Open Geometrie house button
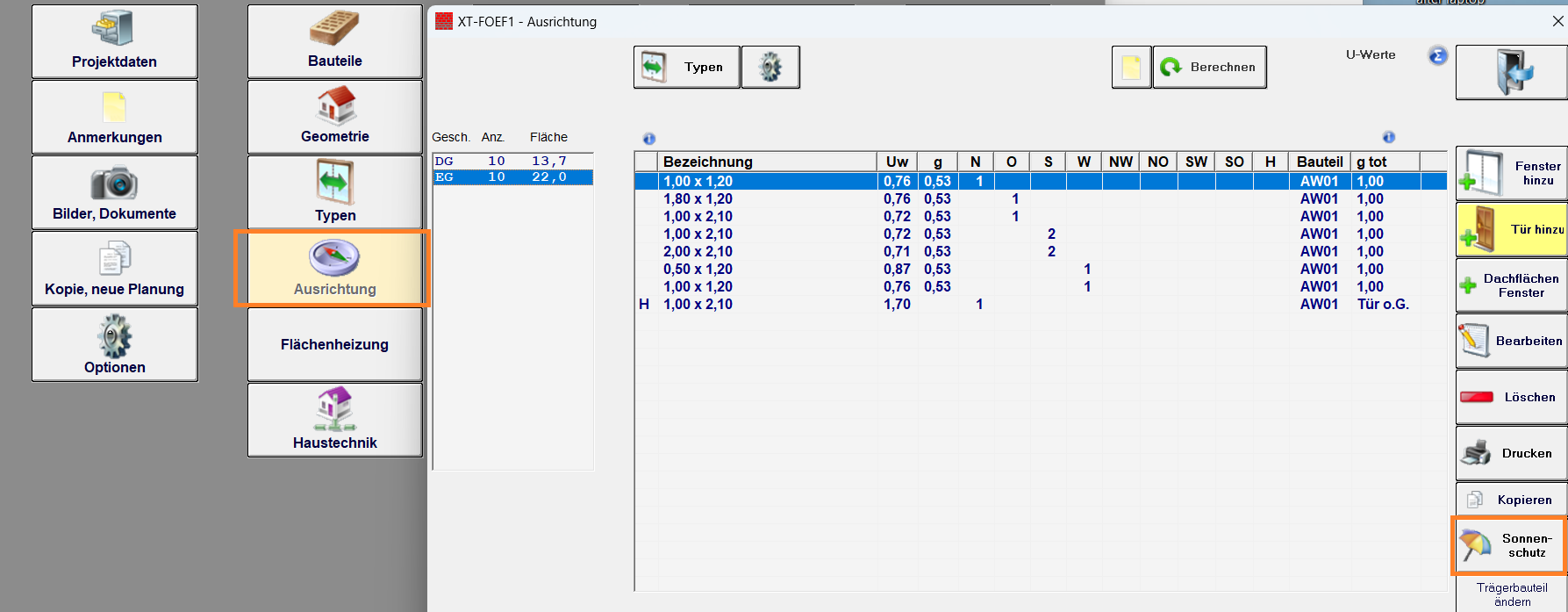Viewport: 1568px width, 612px height. [x=334, y=117]
